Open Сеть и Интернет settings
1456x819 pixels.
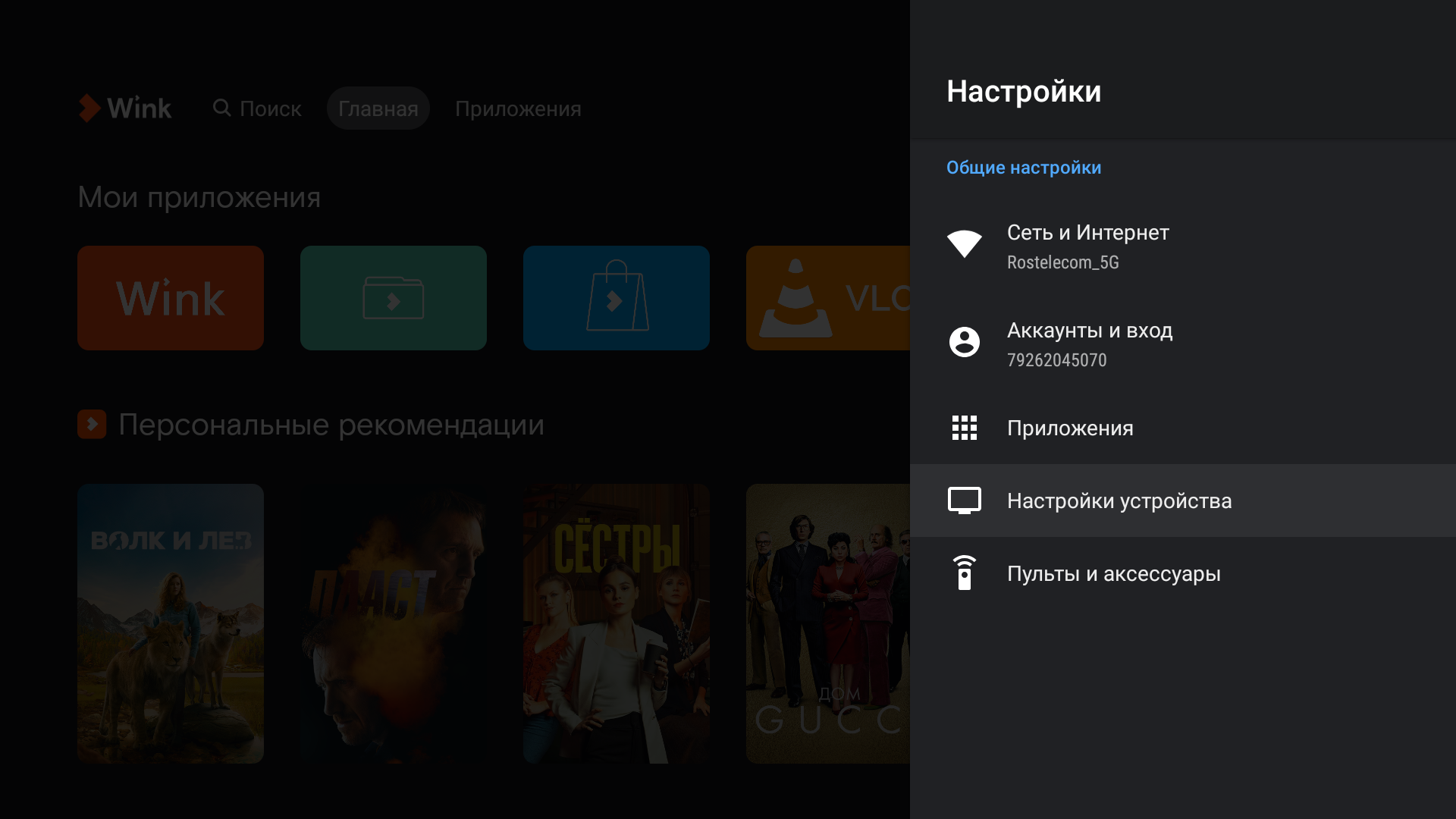pos(1087,233)
